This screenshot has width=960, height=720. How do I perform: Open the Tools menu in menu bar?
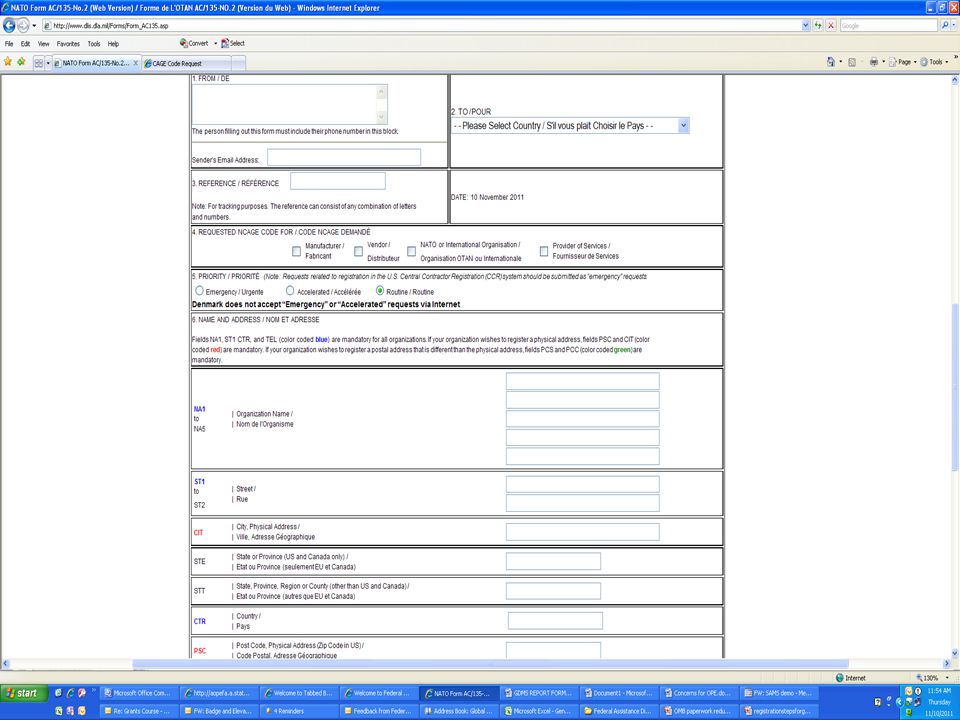(x=94, y=44)
